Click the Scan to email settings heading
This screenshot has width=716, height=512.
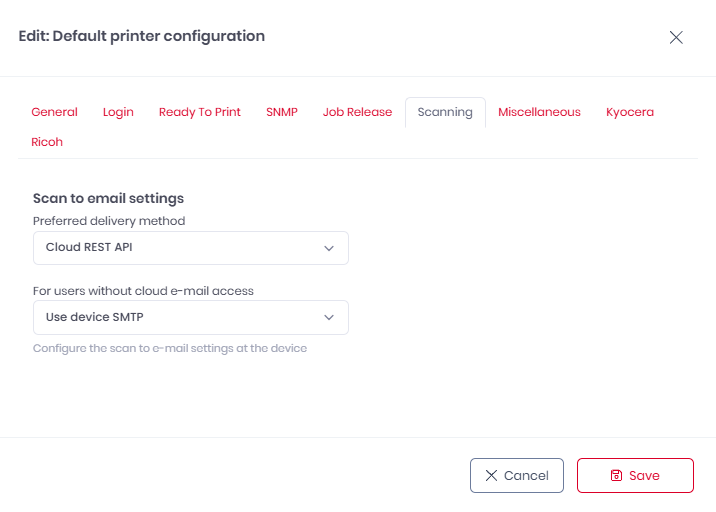coord(108,198)
